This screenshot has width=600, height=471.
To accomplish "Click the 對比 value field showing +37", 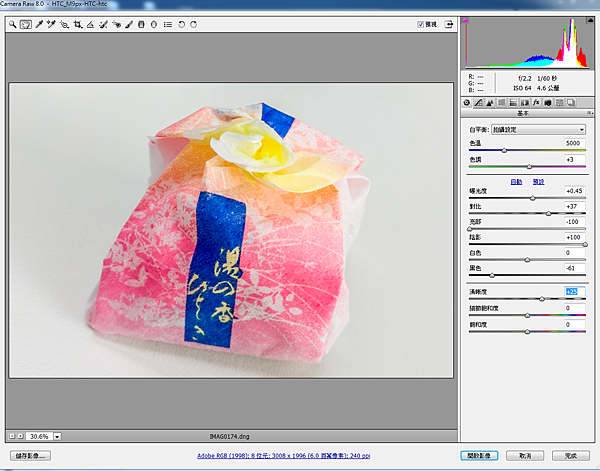I will (x=575, y=206).
